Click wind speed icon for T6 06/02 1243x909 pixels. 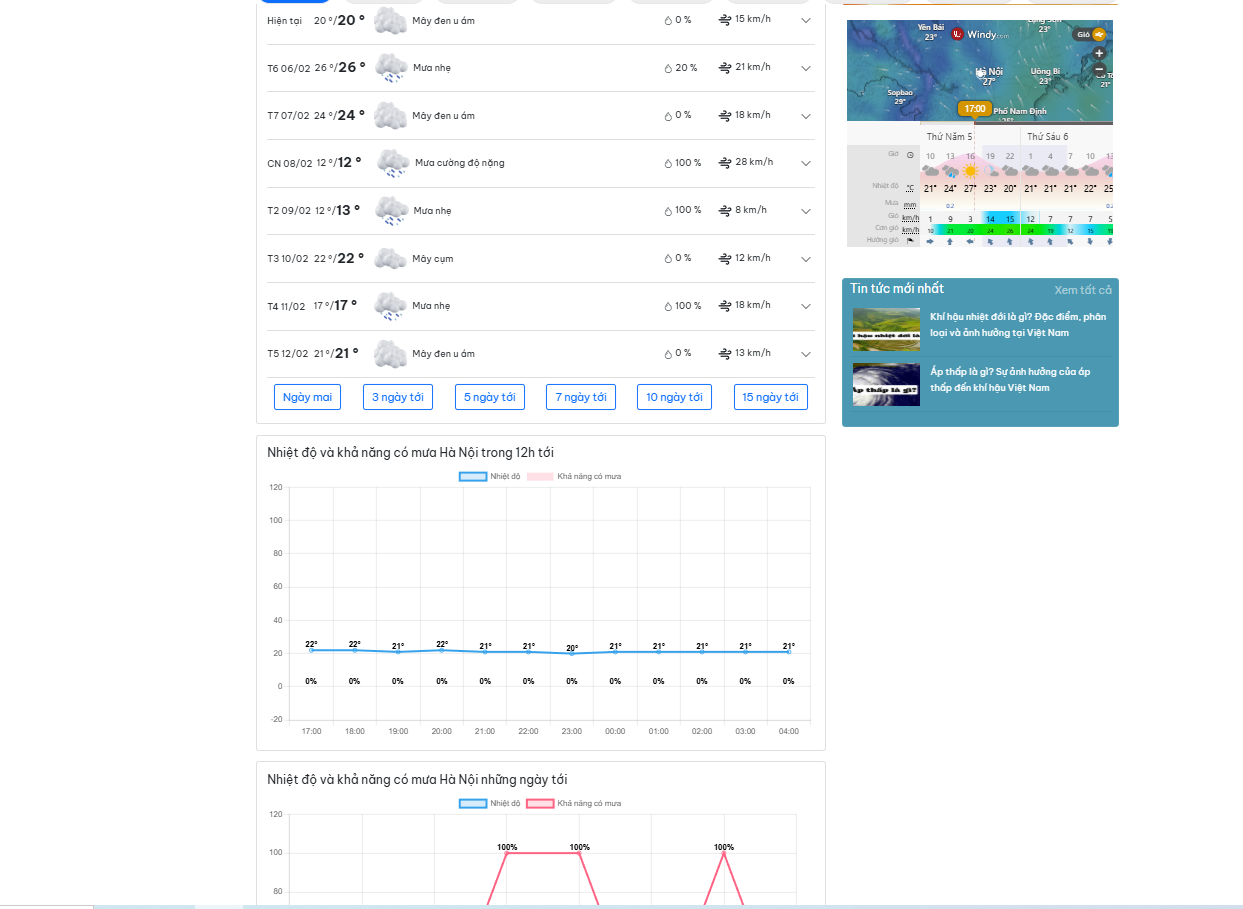pyautogui.click(x=725, y=68)
